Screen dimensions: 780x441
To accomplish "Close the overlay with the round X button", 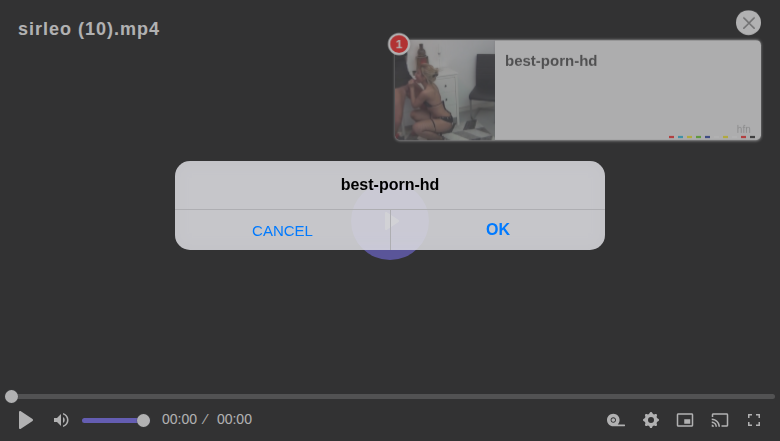I will tap(748, 23).
